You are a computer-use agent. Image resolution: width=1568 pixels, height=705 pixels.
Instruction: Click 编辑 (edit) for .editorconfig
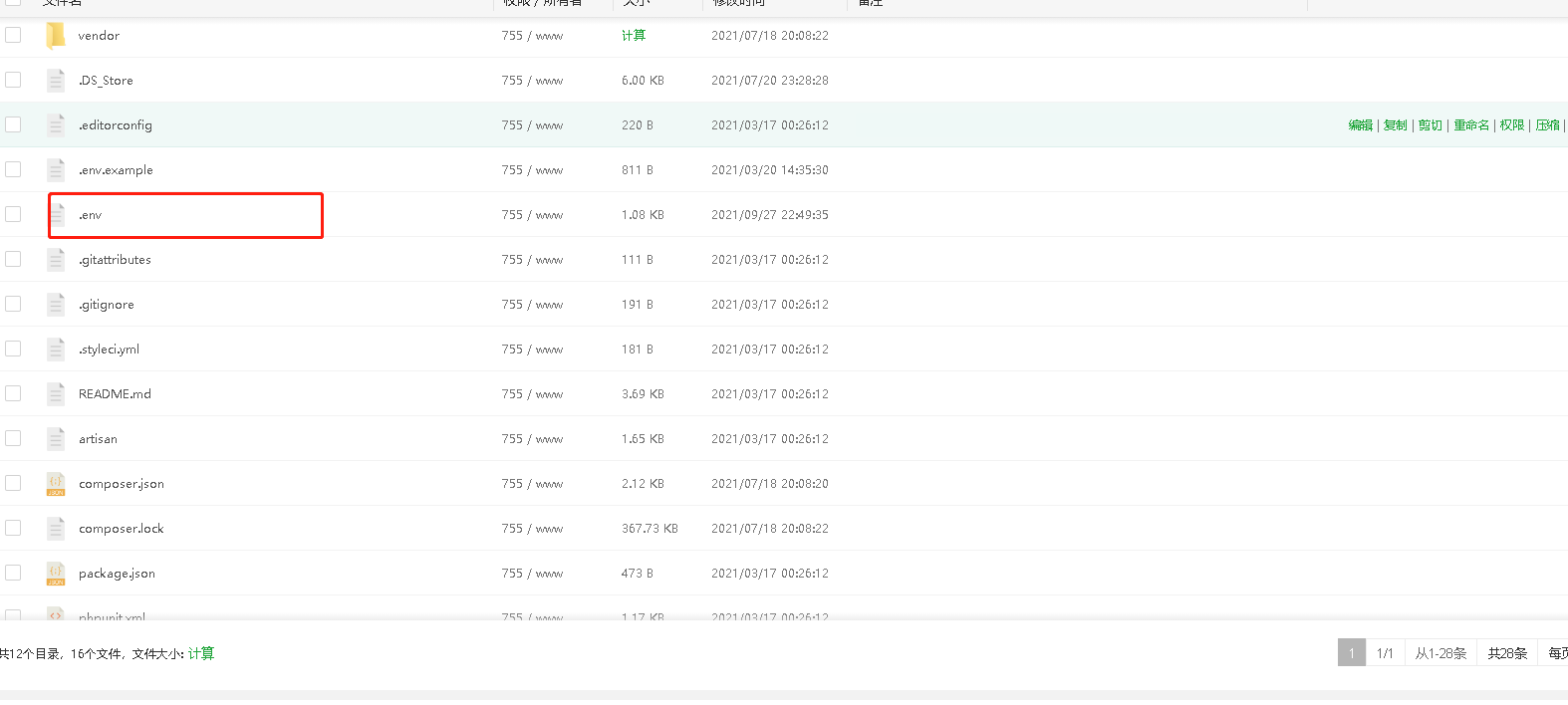tap(1360, 125)
